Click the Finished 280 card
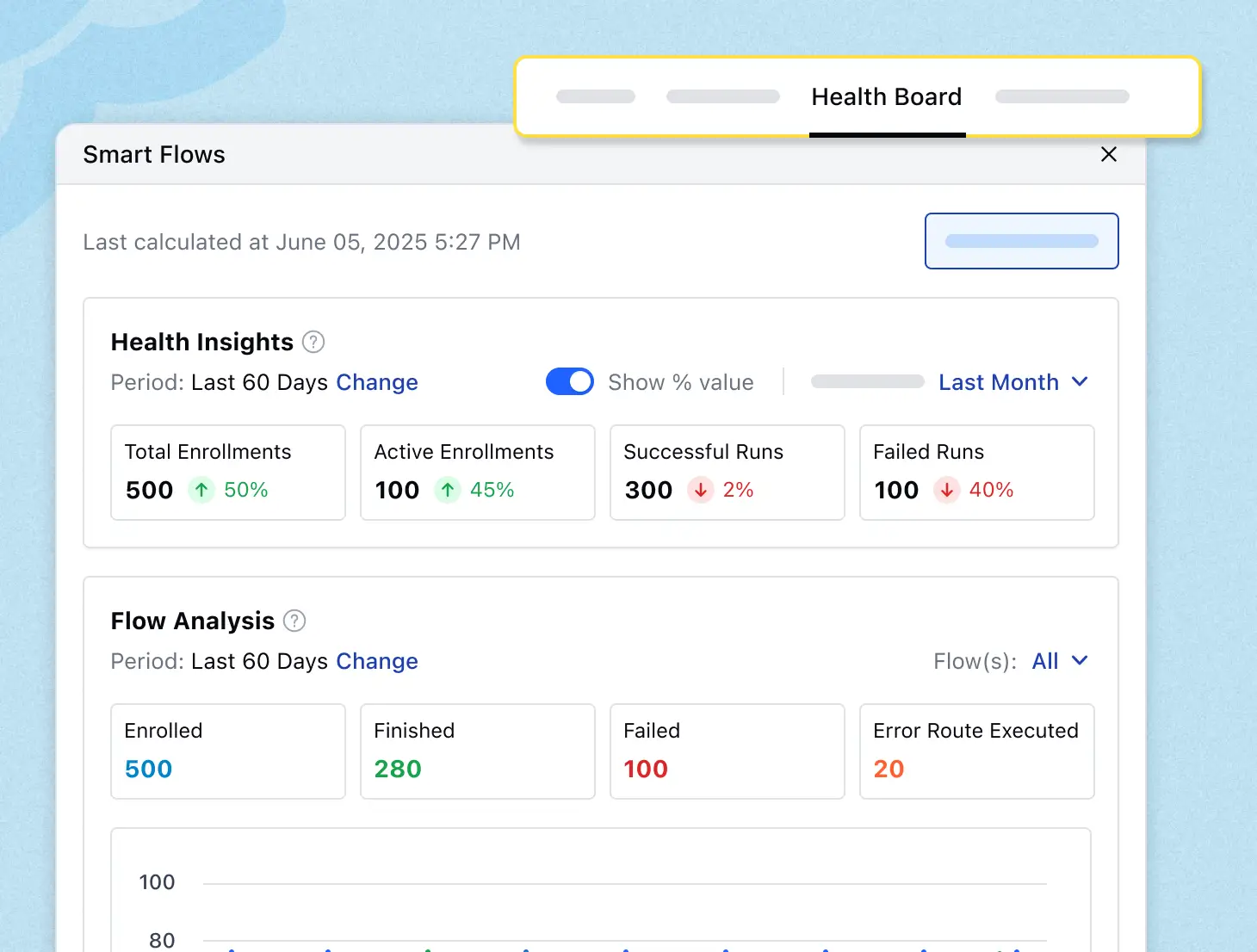Image resolution: width=1257 pixels, height=952 pixels. click(x=478, y=751)
